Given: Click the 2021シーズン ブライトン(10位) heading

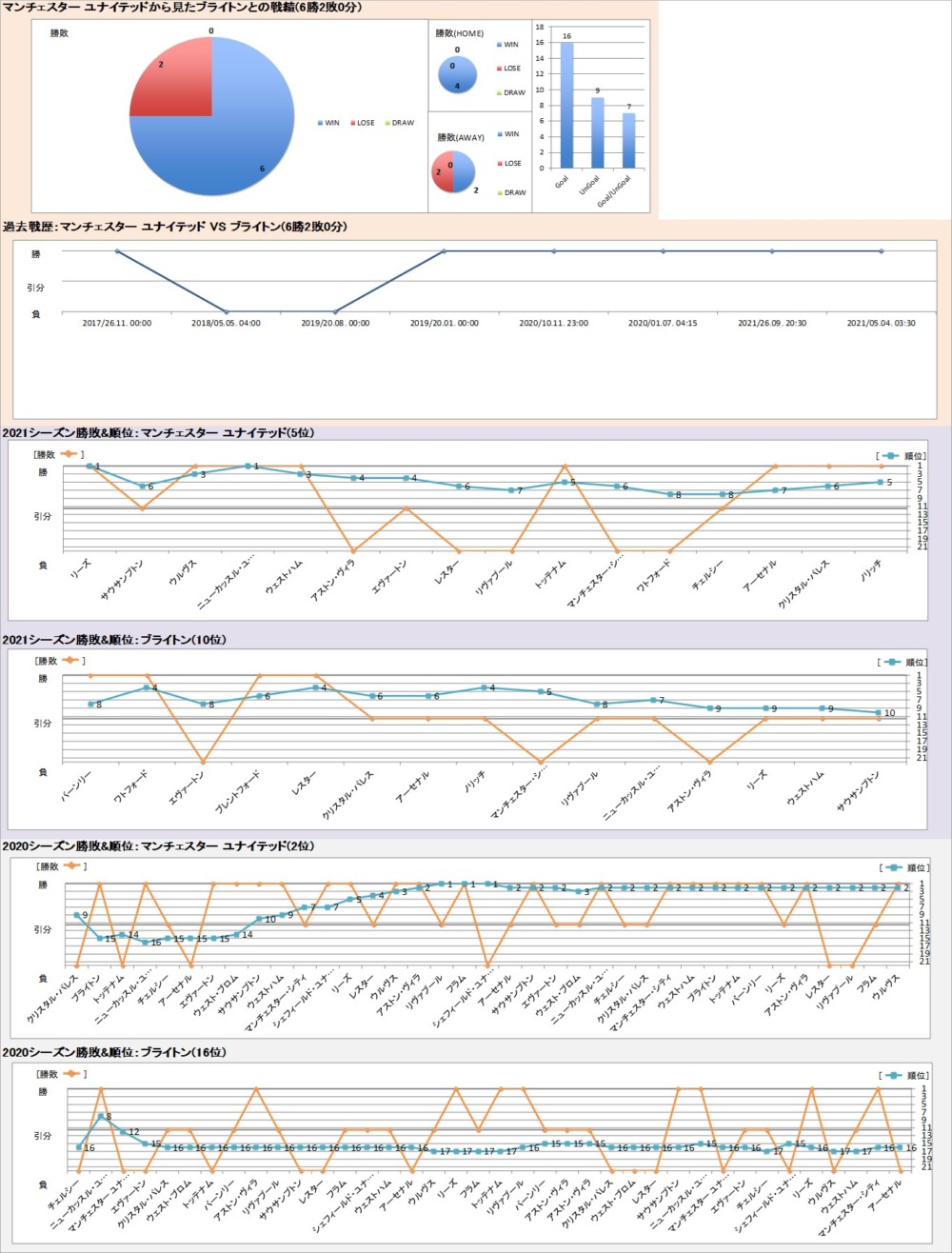Looking at the screenshot, I should 115,640.
